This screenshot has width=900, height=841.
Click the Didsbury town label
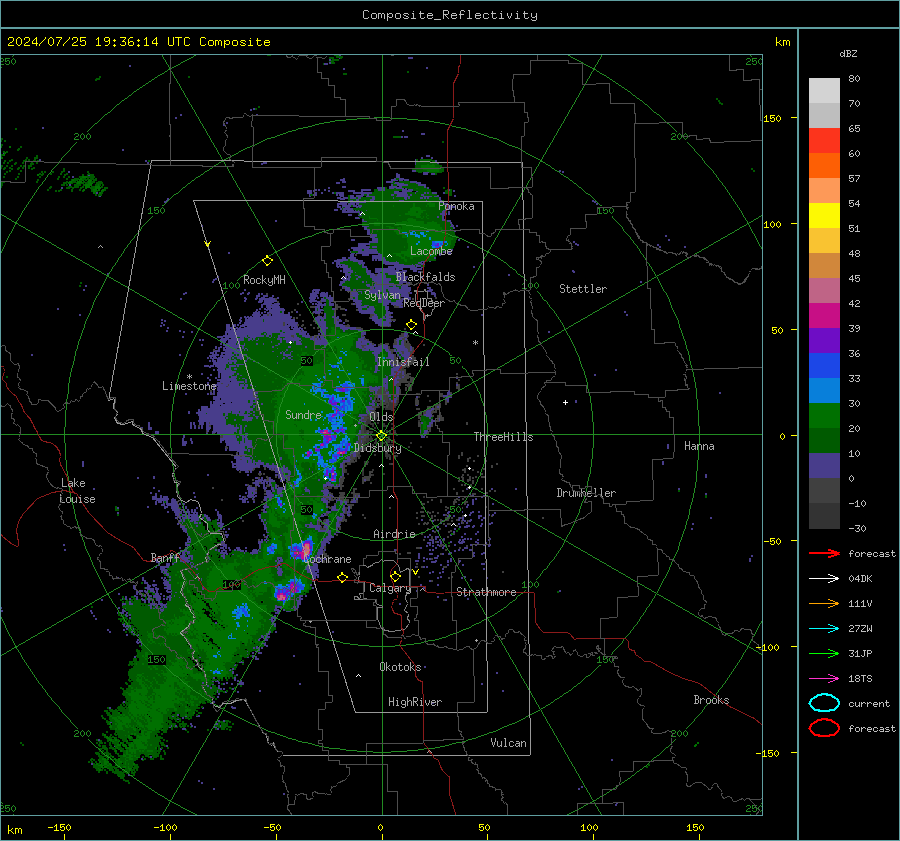click(x=377, y=448)
